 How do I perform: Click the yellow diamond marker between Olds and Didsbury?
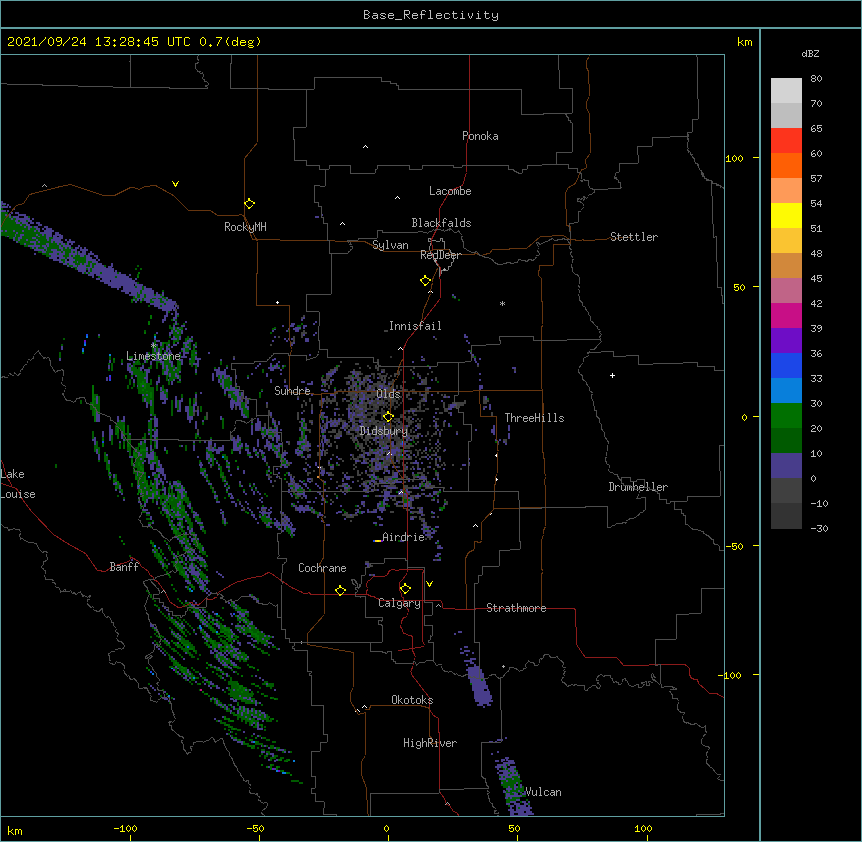388,417
